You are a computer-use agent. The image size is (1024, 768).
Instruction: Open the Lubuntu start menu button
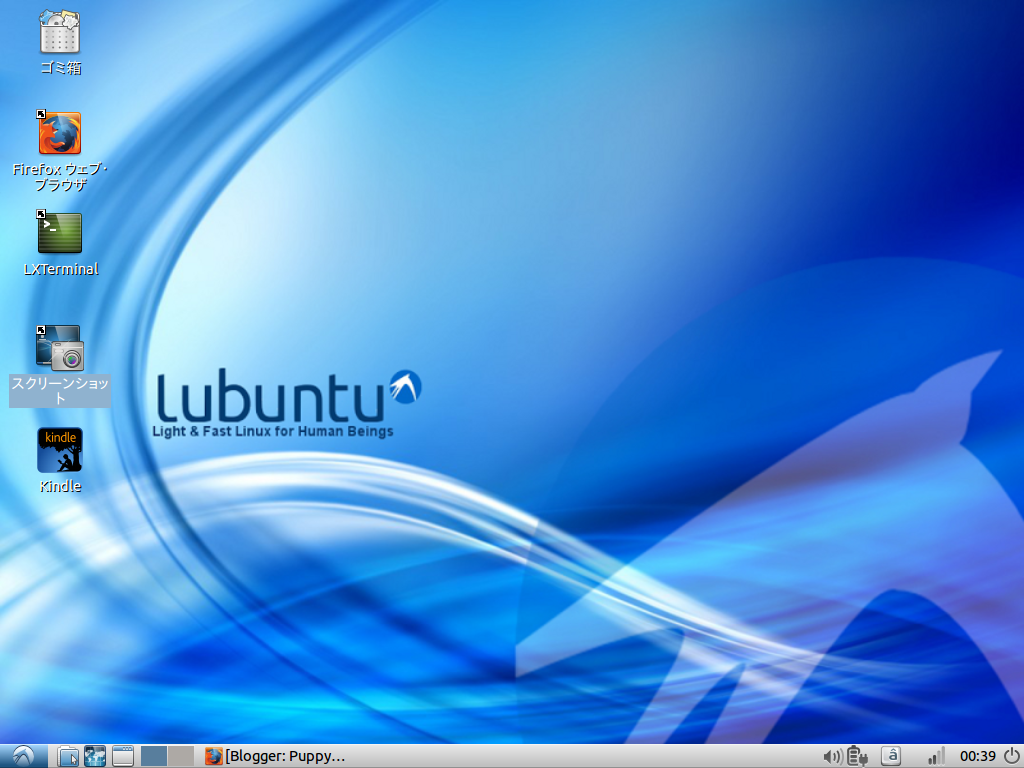[x=24, y=756]
